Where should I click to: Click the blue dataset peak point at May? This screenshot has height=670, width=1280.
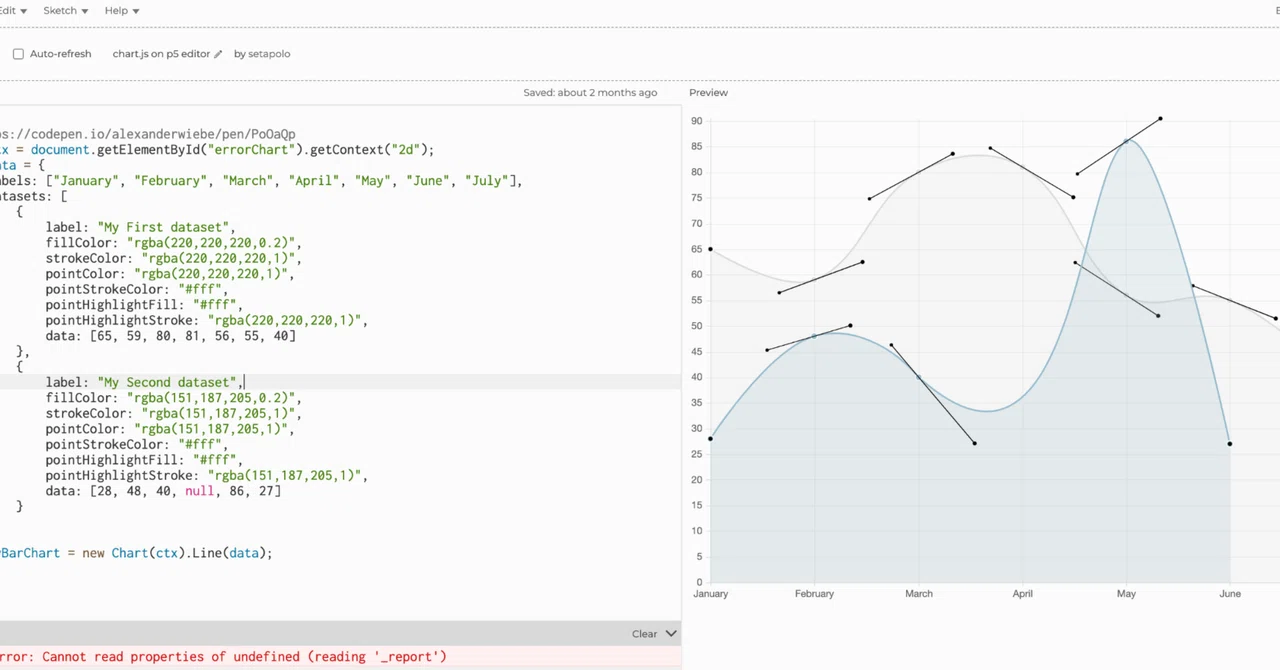(1127, 141)
